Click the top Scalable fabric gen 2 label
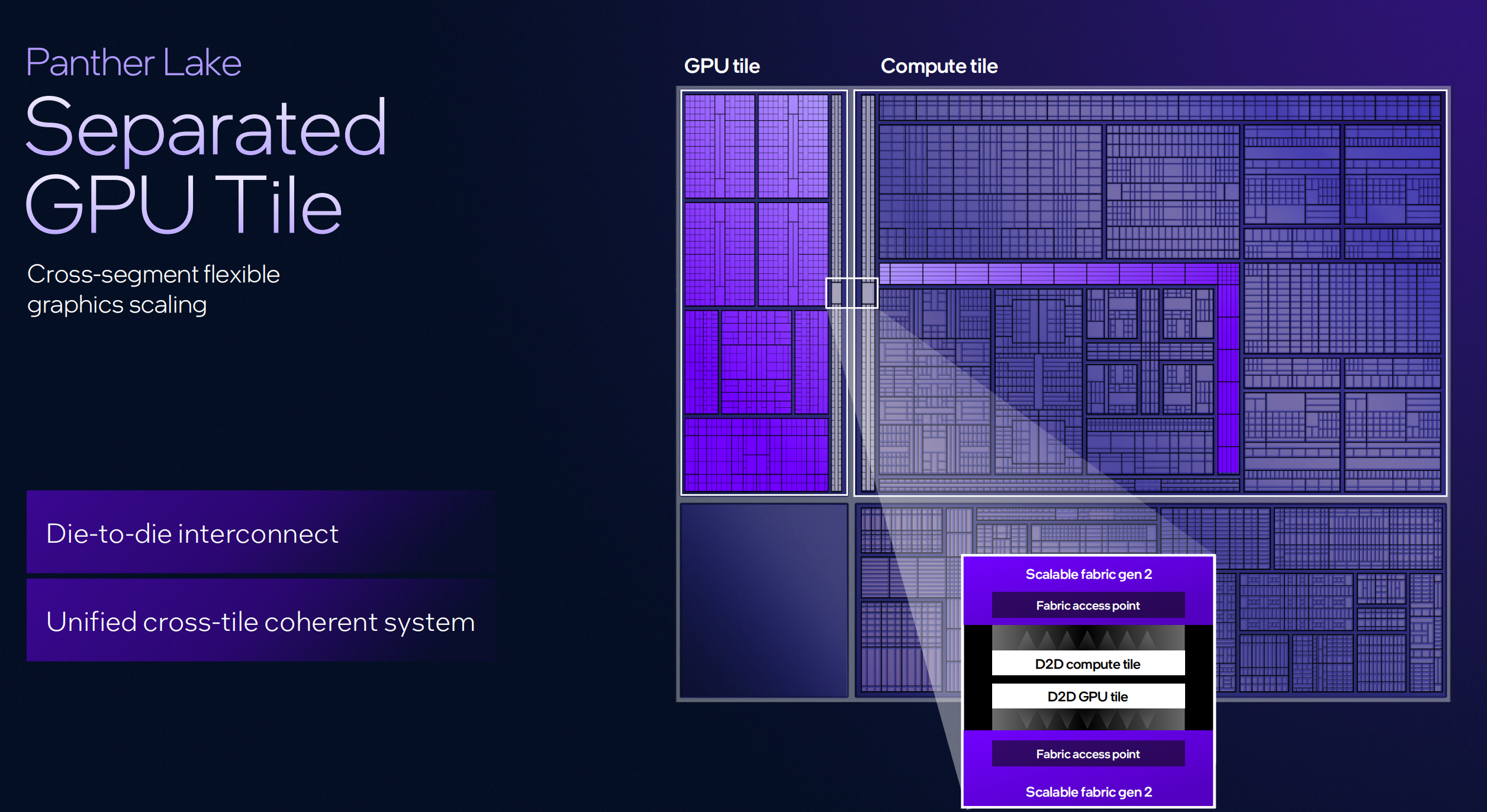 point(1088,574)
